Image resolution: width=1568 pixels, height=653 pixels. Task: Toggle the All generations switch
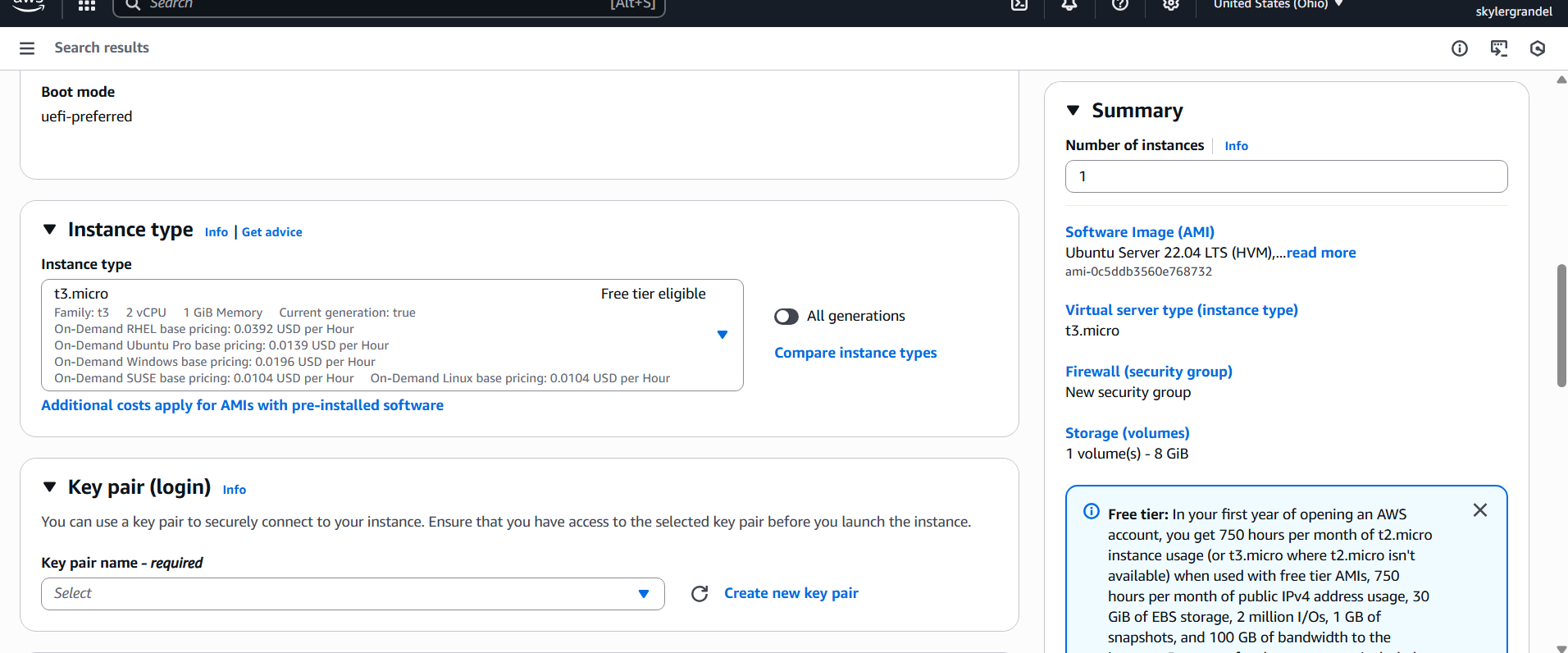pyautogui.click(x=786, y=317)
